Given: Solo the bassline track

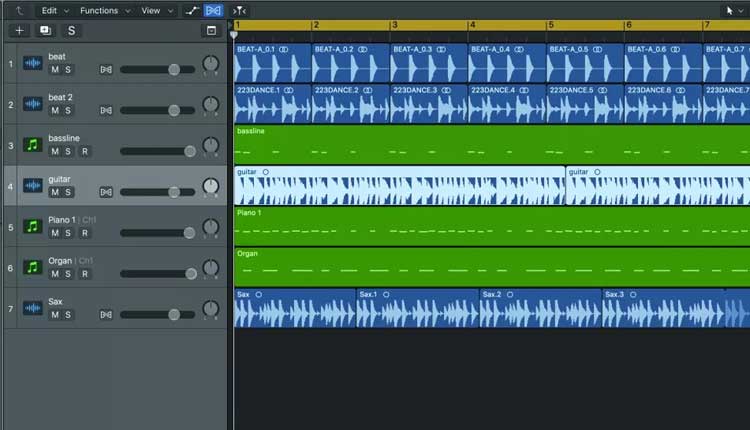Looking at the screenshot, I should (x=68, y=152).
